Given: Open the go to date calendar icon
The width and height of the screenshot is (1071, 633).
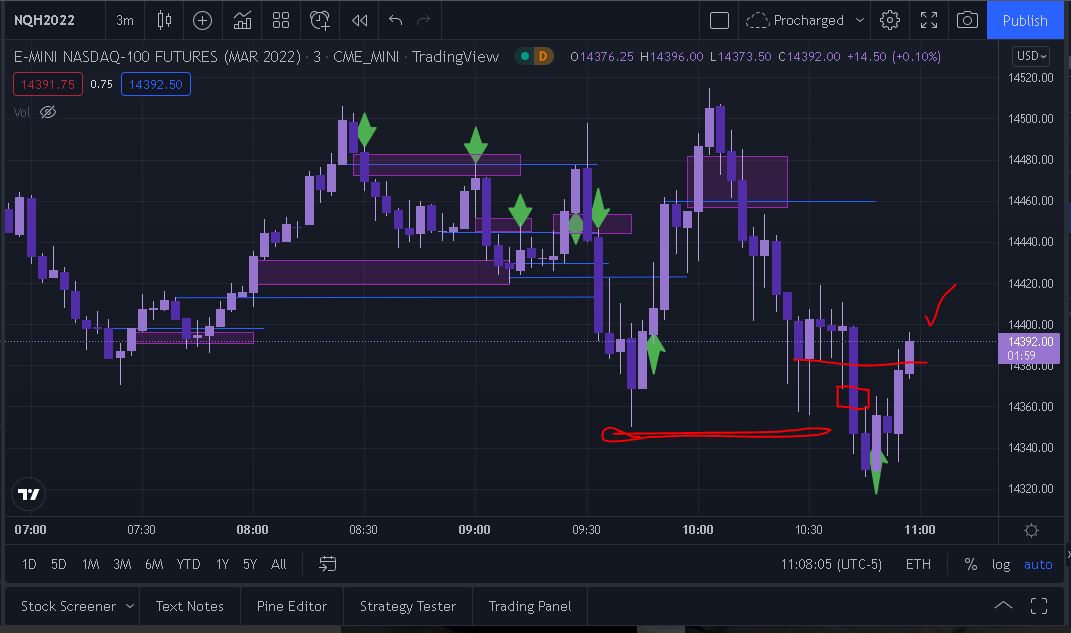Looking at the screenshot, I should click(x=328, y=564).
